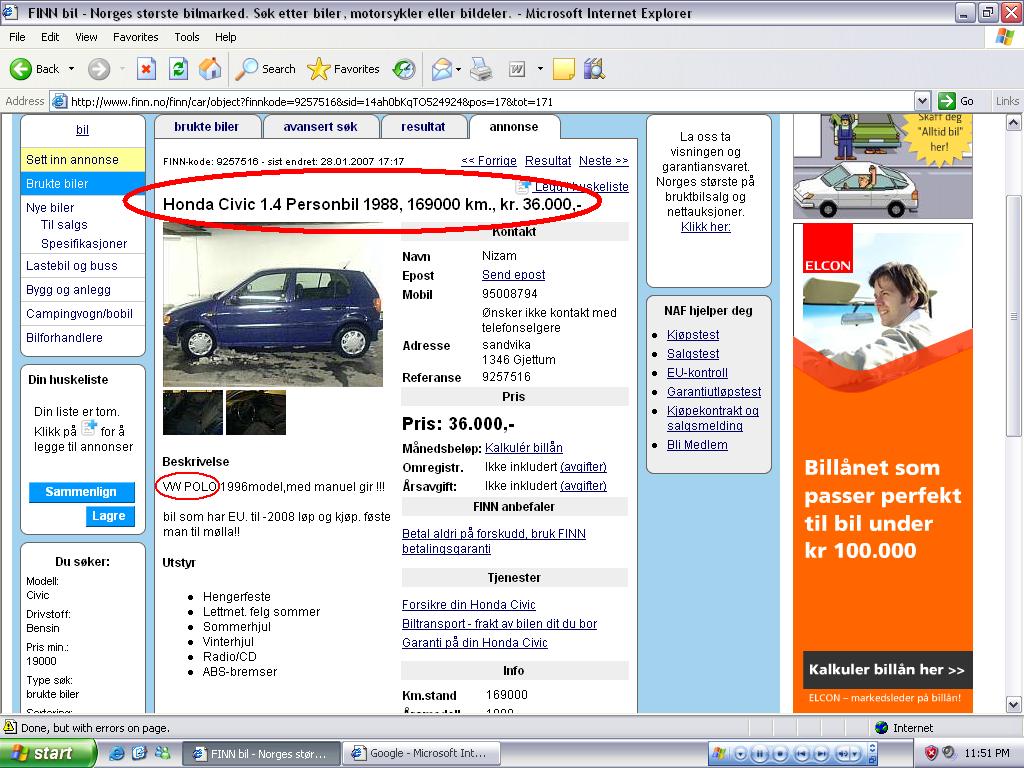Viewport: 1024px width, 768px height.
Task: Launch Internet Explorer from quick launch
Action: click(x=117, y=753)
